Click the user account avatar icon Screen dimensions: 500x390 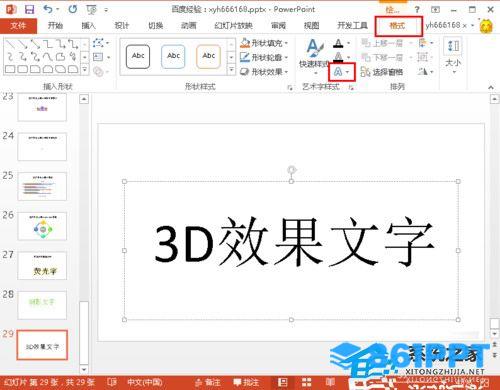pos(486,26)
